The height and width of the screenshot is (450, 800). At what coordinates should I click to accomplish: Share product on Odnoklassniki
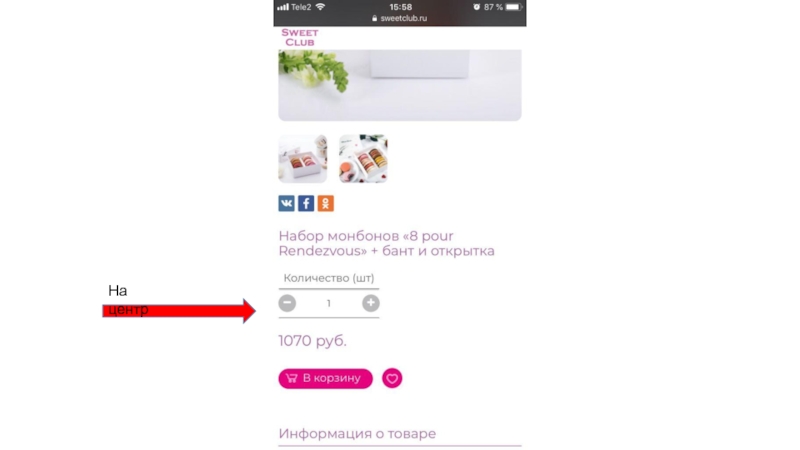tap(326, 203)
